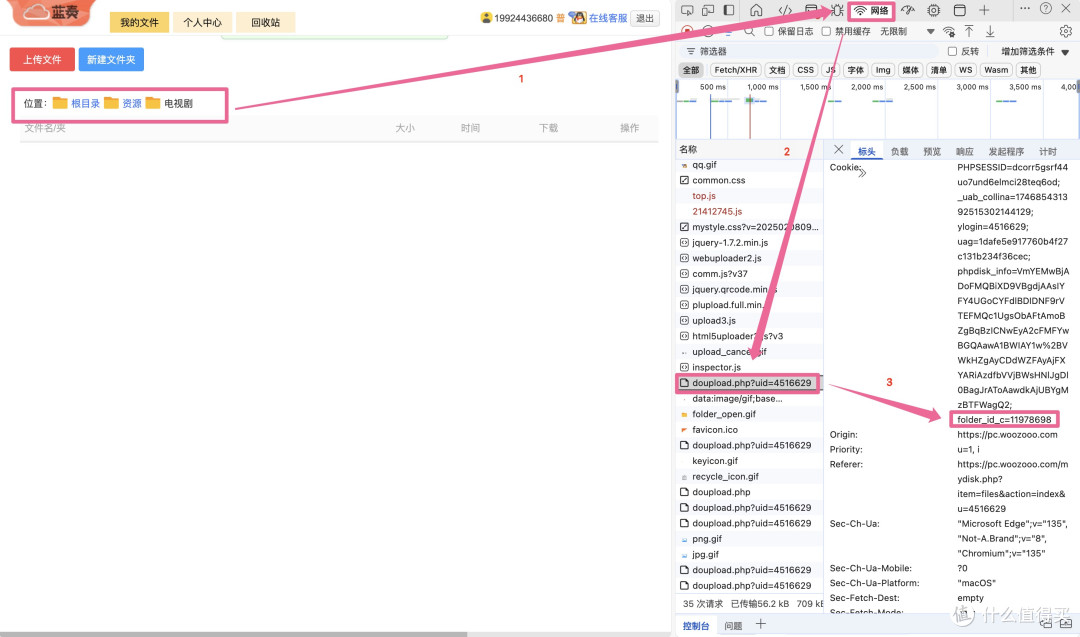Open the 我的文件 navigation tab
This screenshot has height=637, width=1080.
point(139,22)
